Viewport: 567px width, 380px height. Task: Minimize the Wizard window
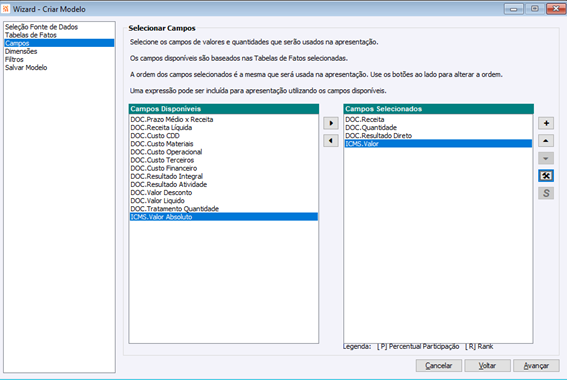coord(513,9)
